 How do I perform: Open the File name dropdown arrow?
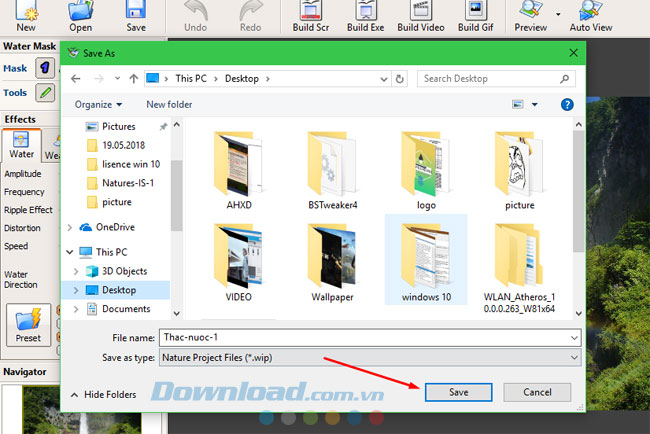point(574,338)
